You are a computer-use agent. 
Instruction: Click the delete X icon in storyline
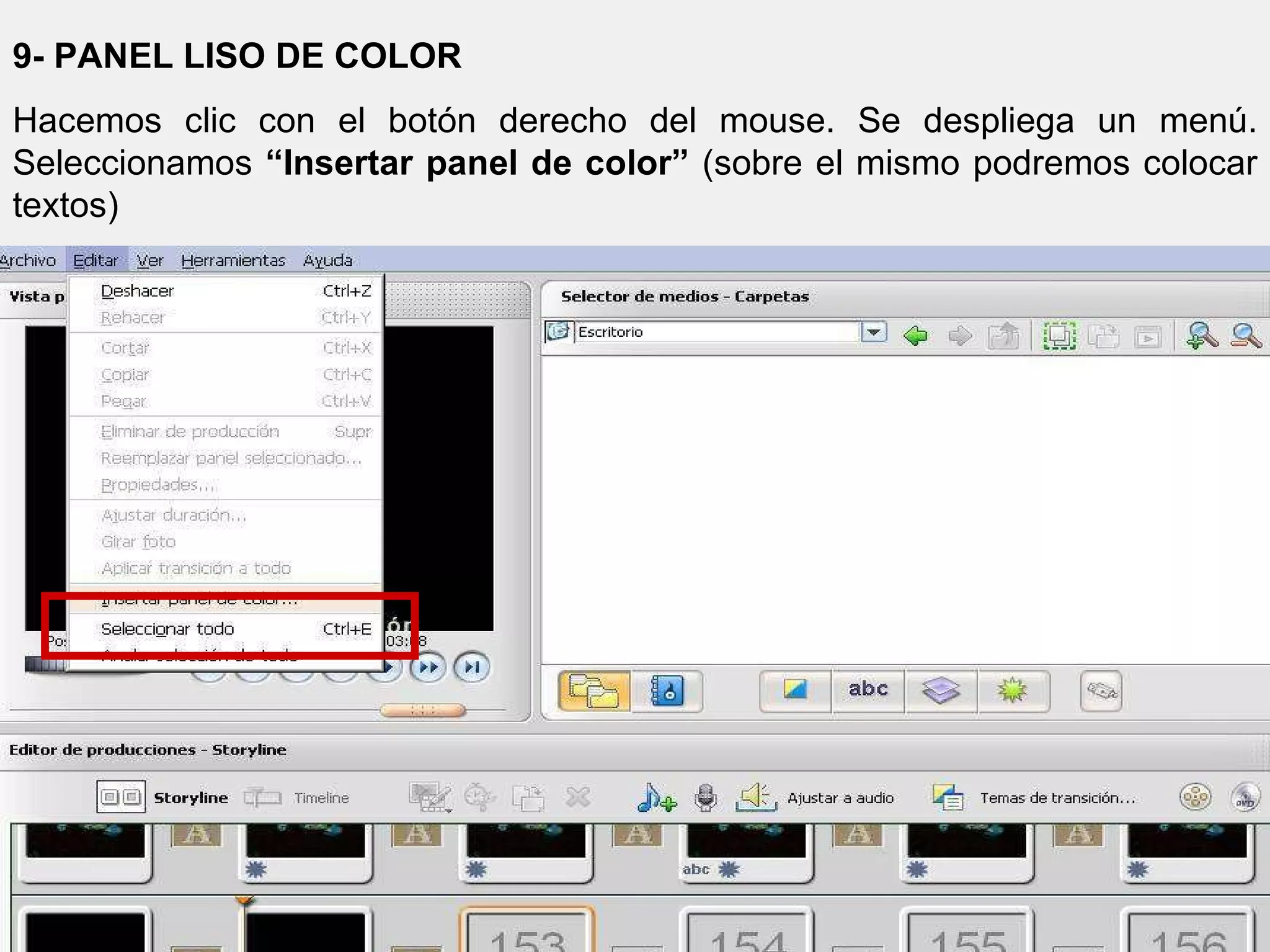[577, 798]
